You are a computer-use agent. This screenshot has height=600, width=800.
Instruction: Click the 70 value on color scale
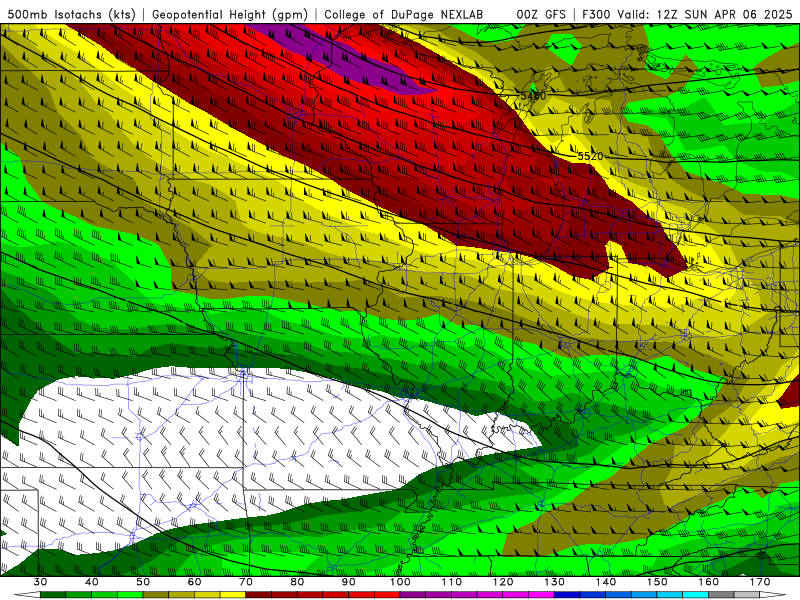pyautogui.click(x=246, y=582)
